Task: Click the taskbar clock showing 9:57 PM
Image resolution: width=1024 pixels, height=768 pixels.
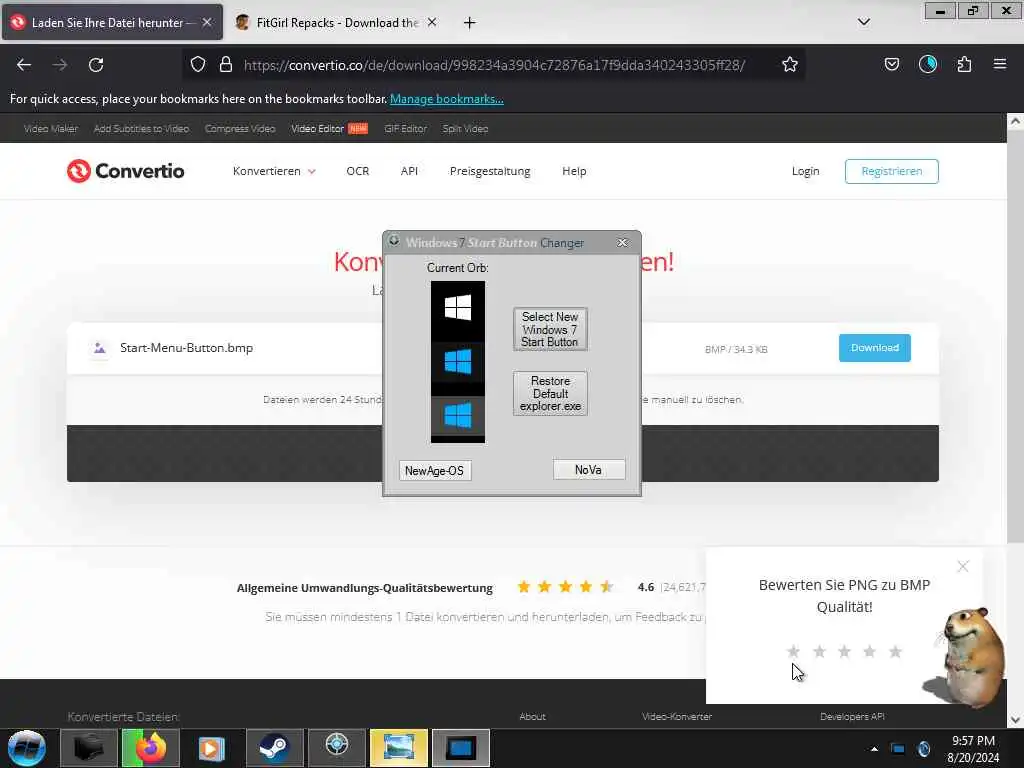Action: click(x=973, y=749)
